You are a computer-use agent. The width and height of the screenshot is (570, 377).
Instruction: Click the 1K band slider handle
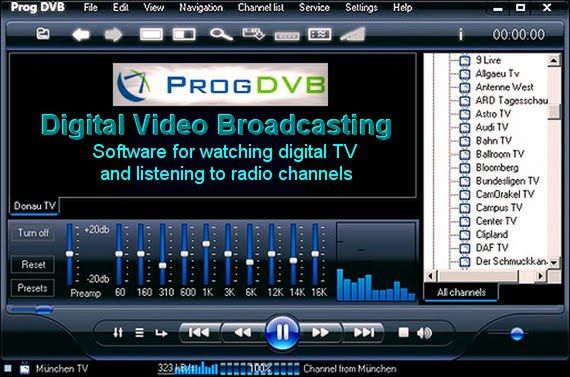point(206,244)
